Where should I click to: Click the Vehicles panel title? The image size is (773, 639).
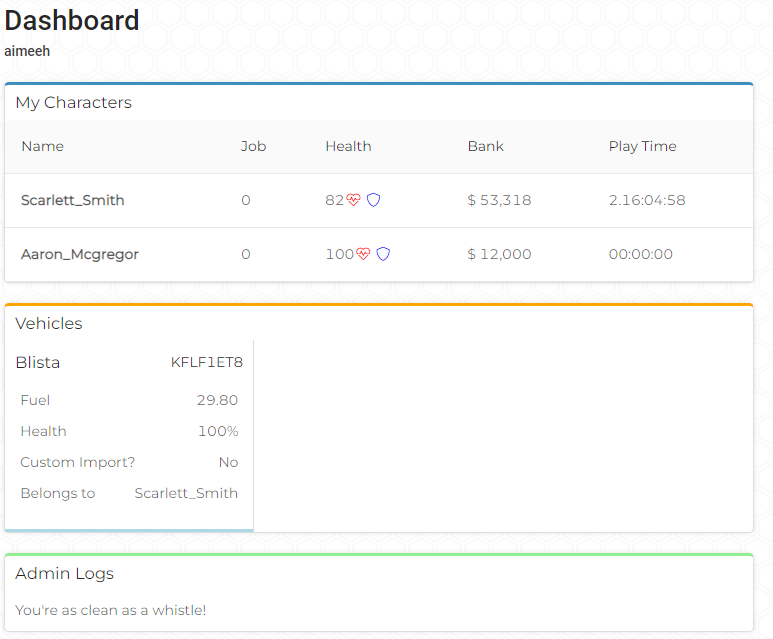[x=49, y=323]
